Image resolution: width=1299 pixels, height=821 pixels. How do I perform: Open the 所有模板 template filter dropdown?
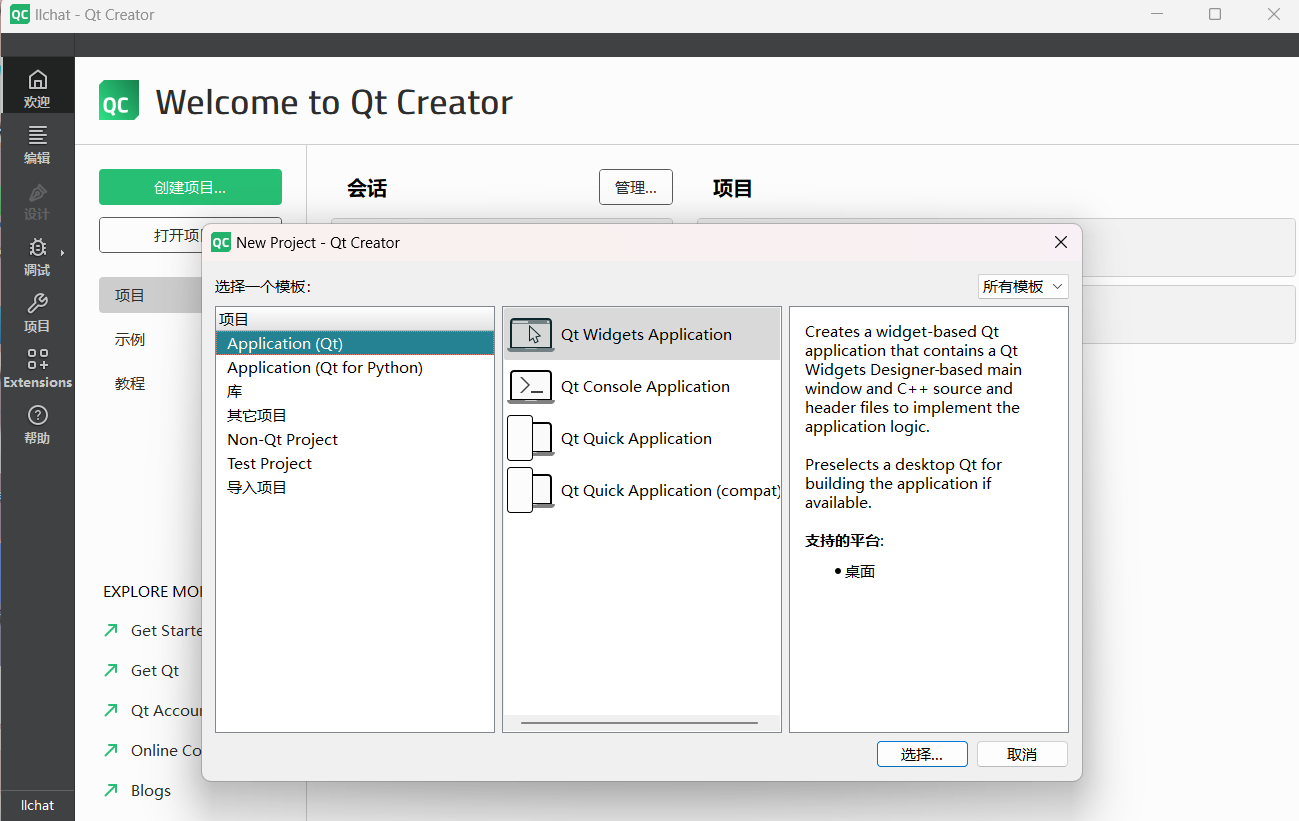pos(1023,286)
